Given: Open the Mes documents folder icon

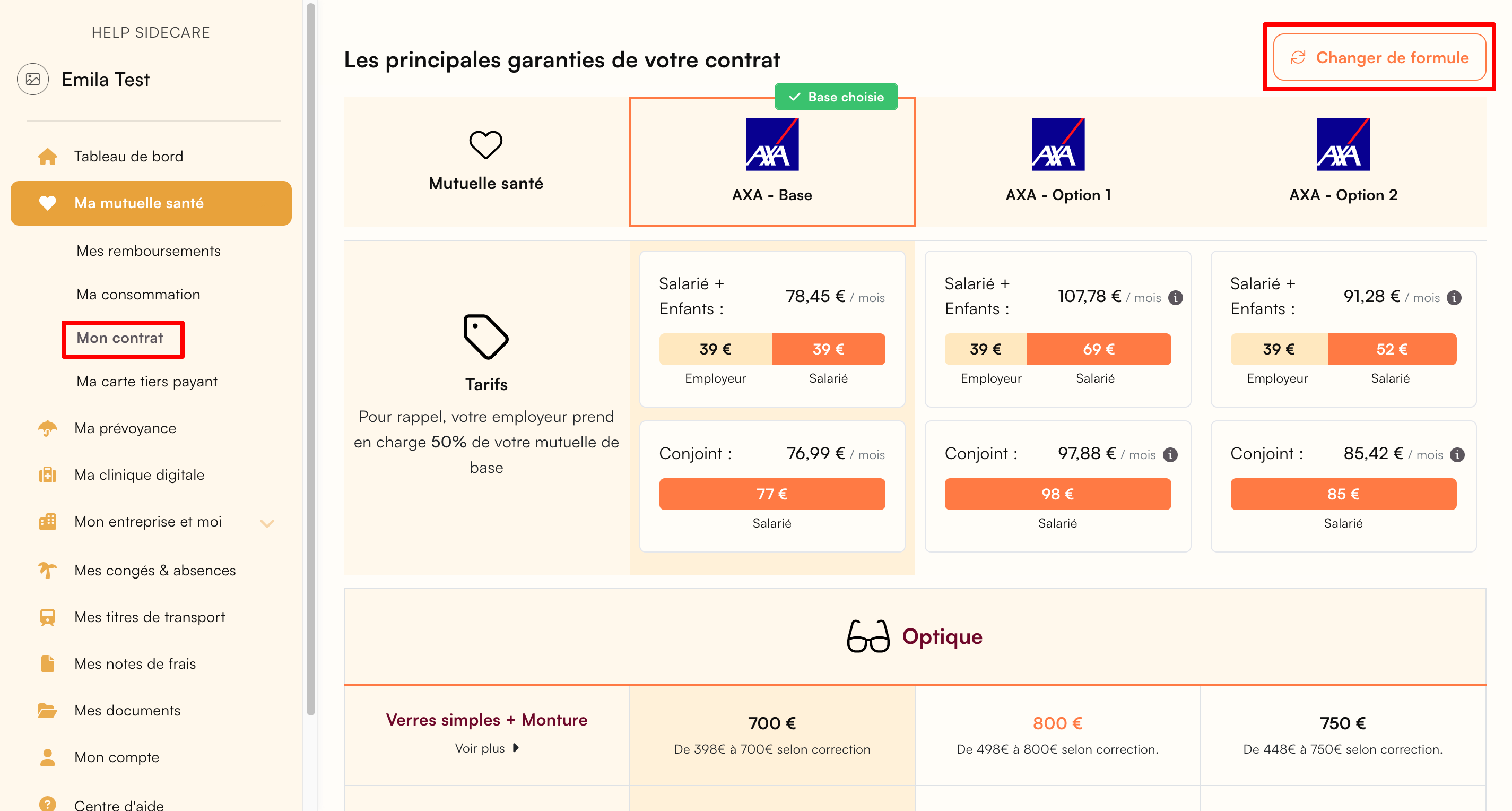Looking at the screenshot, I should 48,711.
